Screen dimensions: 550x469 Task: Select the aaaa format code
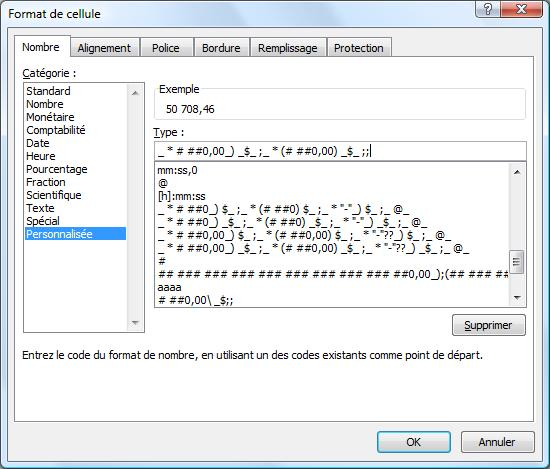click(169, 287)
